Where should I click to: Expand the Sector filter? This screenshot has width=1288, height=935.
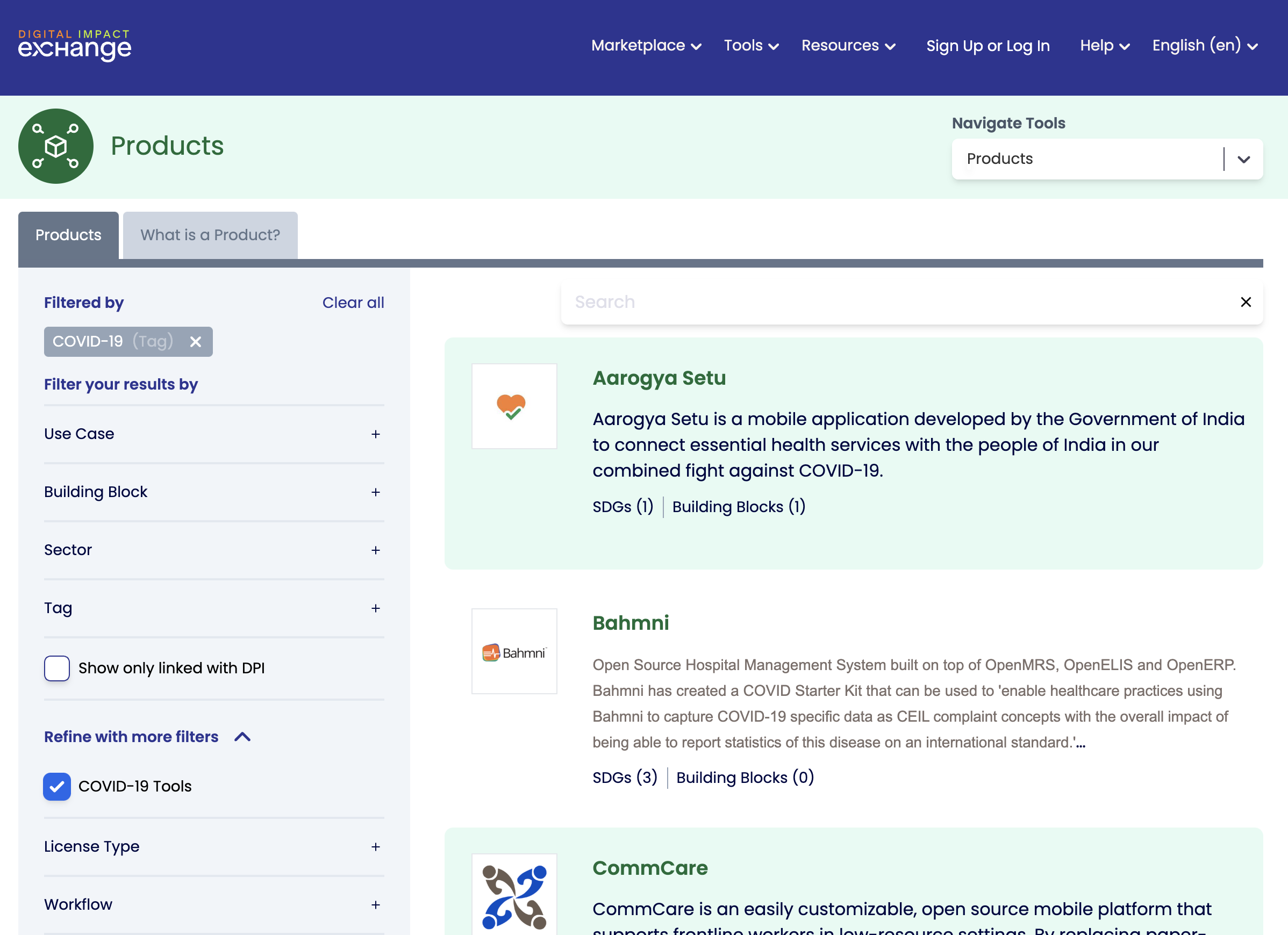(x=214, y=550)
